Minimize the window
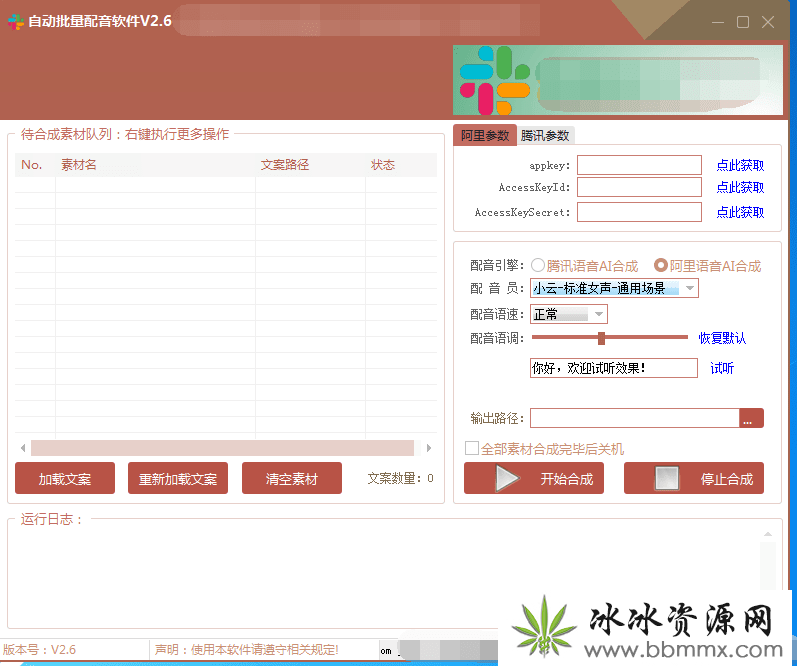 pyautogui.click(x=718, y=22)
